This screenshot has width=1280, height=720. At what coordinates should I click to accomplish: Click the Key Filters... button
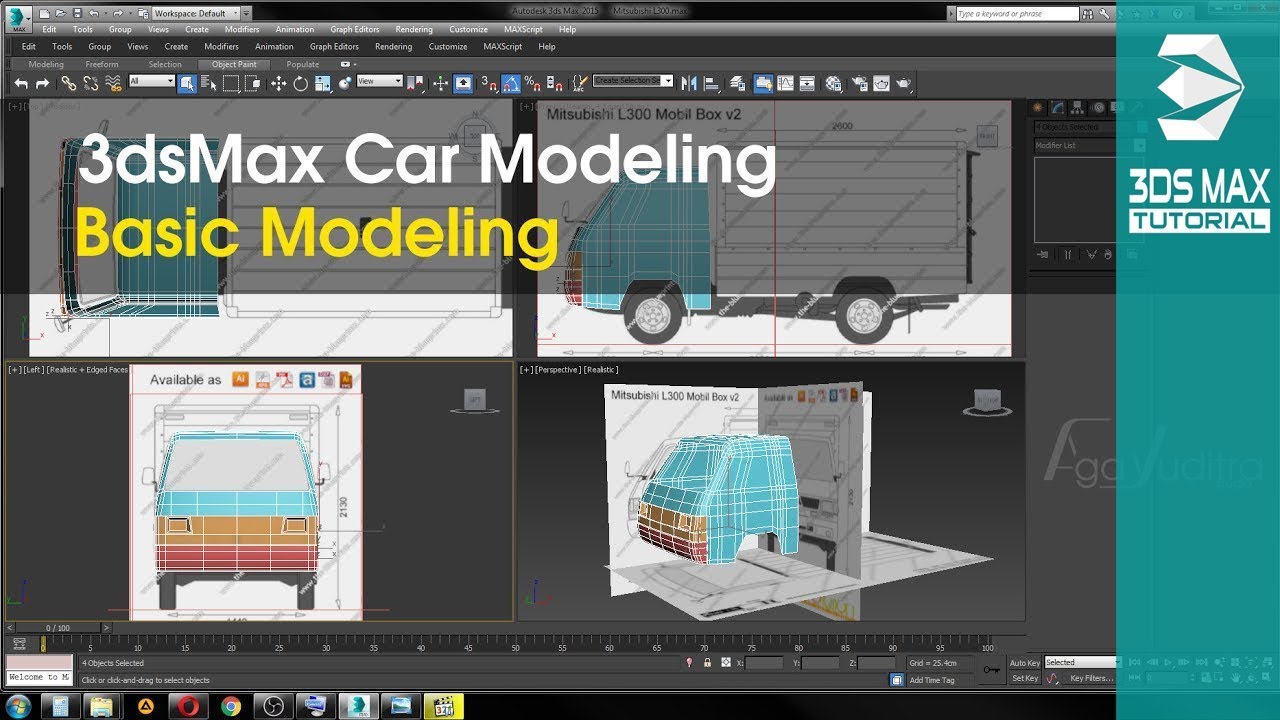(1091, 678)
